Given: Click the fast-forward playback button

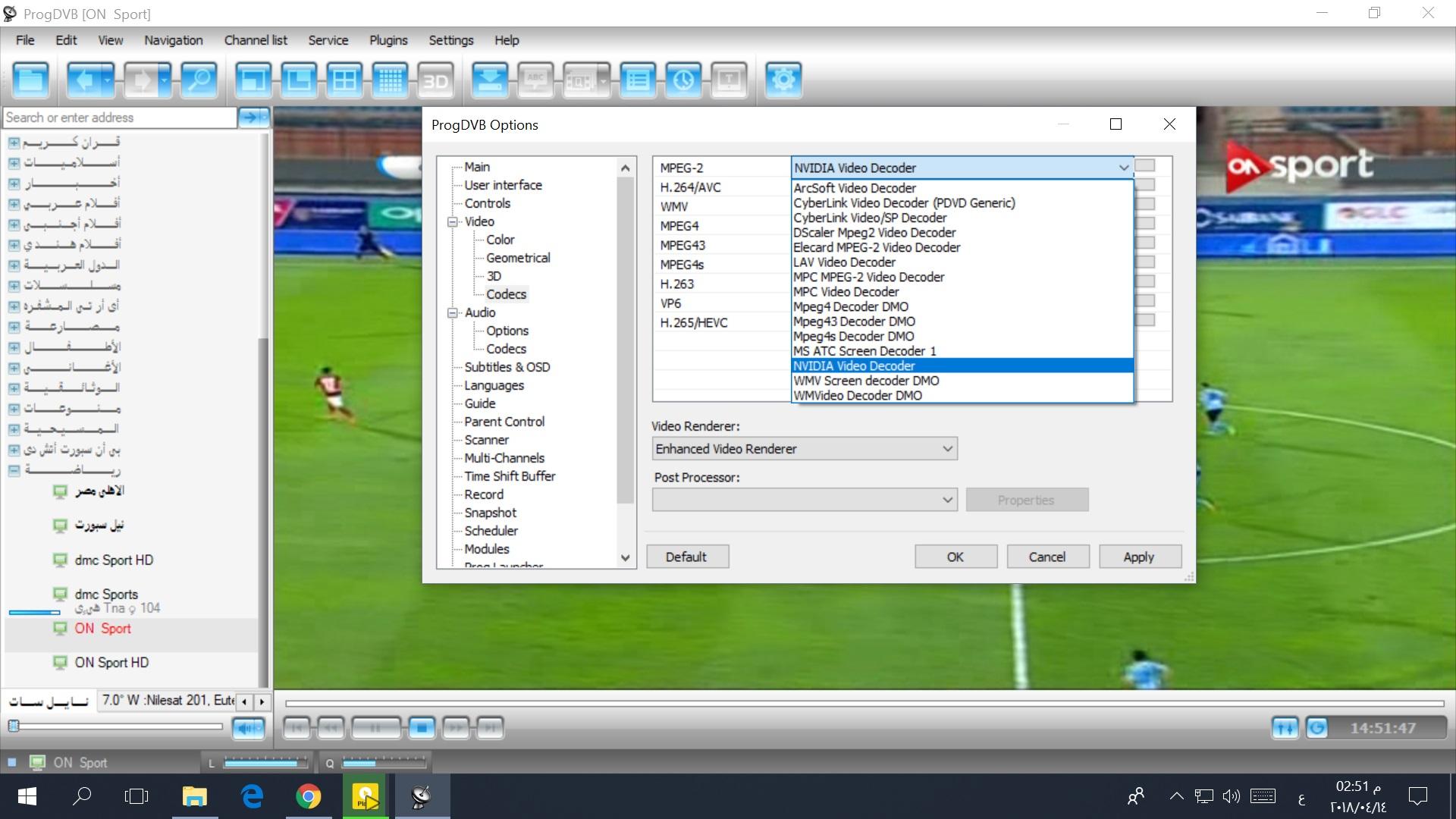Looking at the screenshot, I should [456, 728].
